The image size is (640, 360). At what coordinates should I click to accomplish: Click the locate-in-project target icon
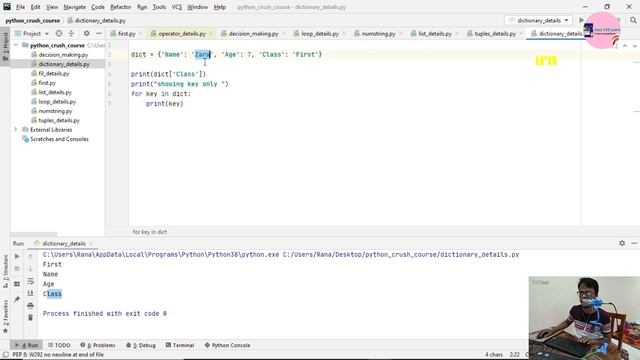pos(59,33)
